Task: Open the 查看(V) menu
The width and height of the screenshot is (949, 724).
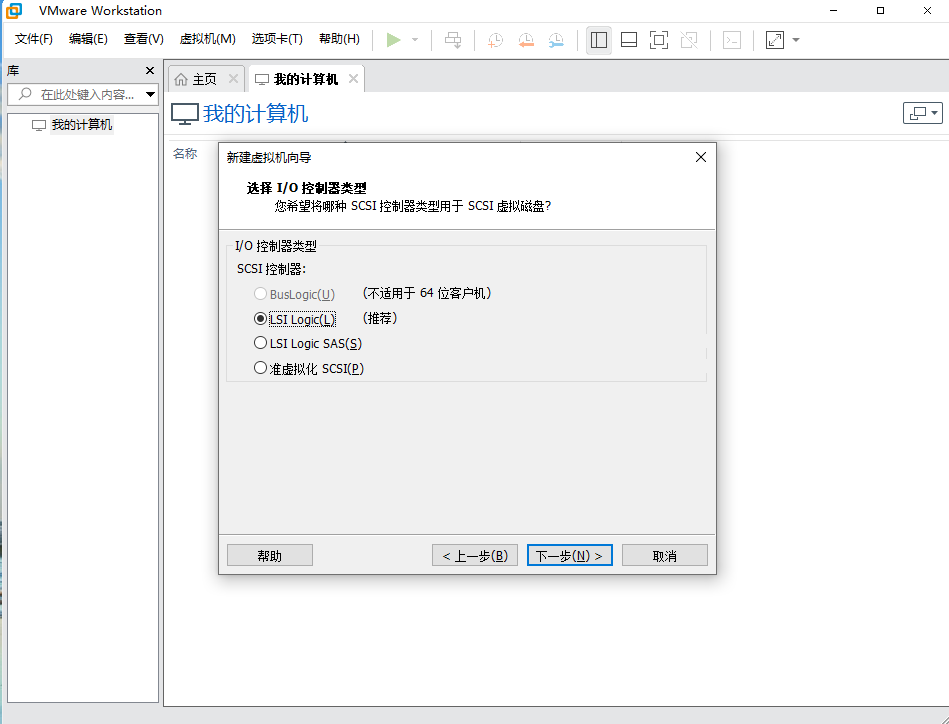Action: click(143, 39)
